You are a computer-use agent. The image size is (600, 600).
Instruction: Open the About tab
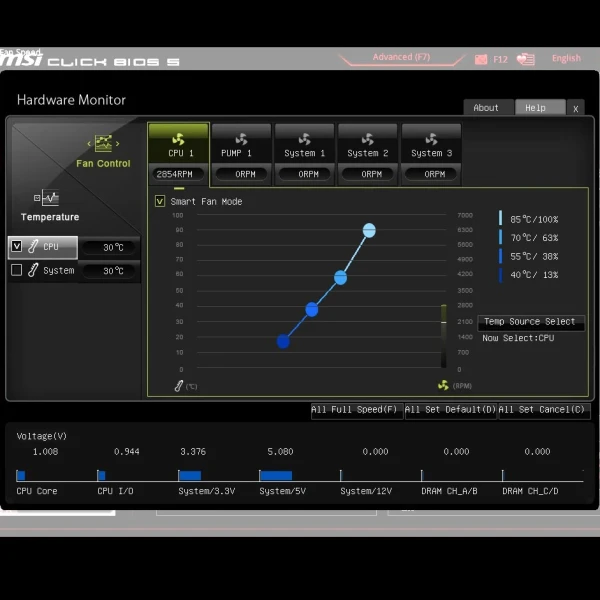pyautogui.click(x=488, y=107)
